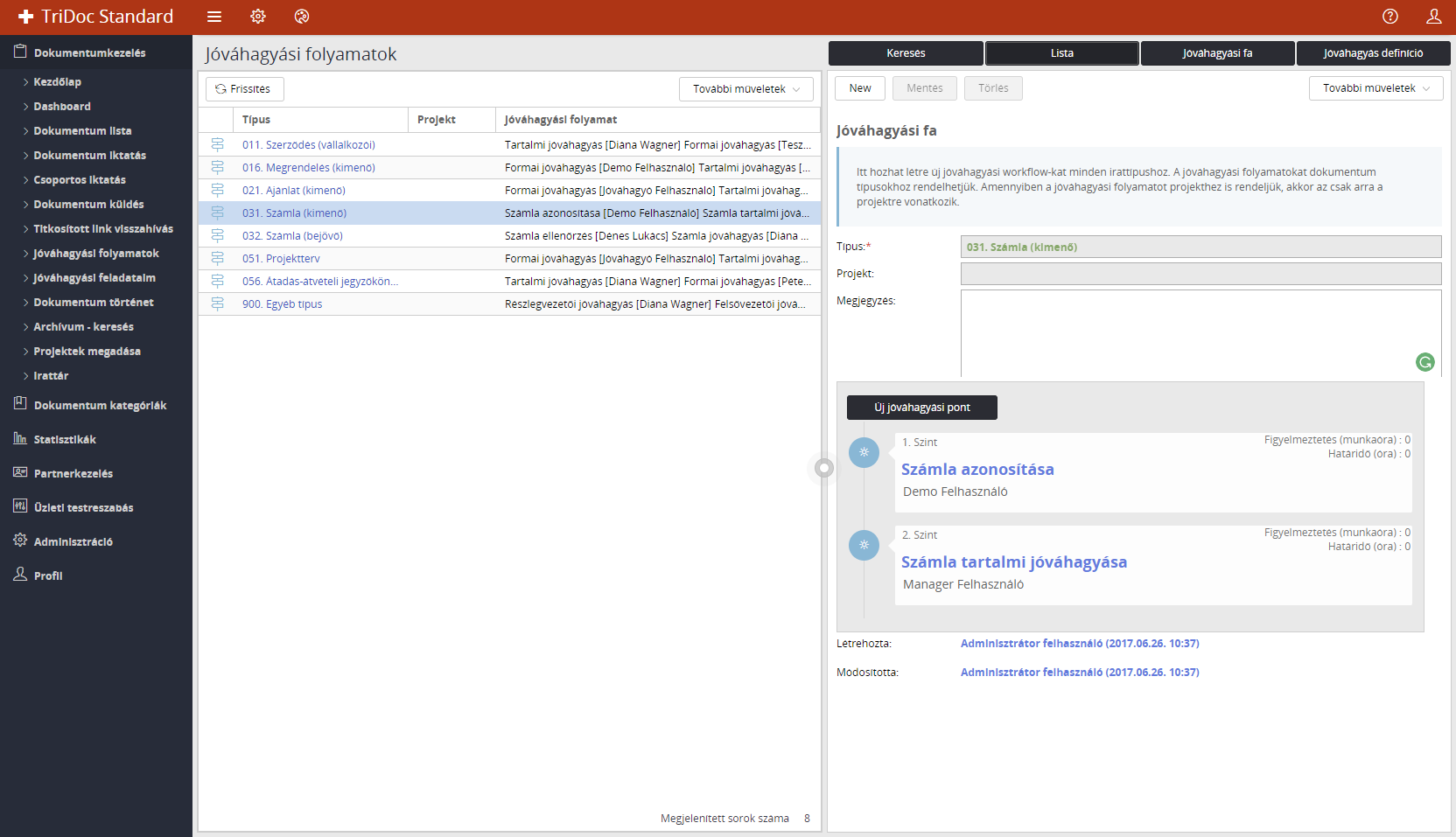Image resolution: width=1456 pixels, height=837 pixels.
Task: Open Dokumentum küldés in the sidebar
Action: click(89, 205)
